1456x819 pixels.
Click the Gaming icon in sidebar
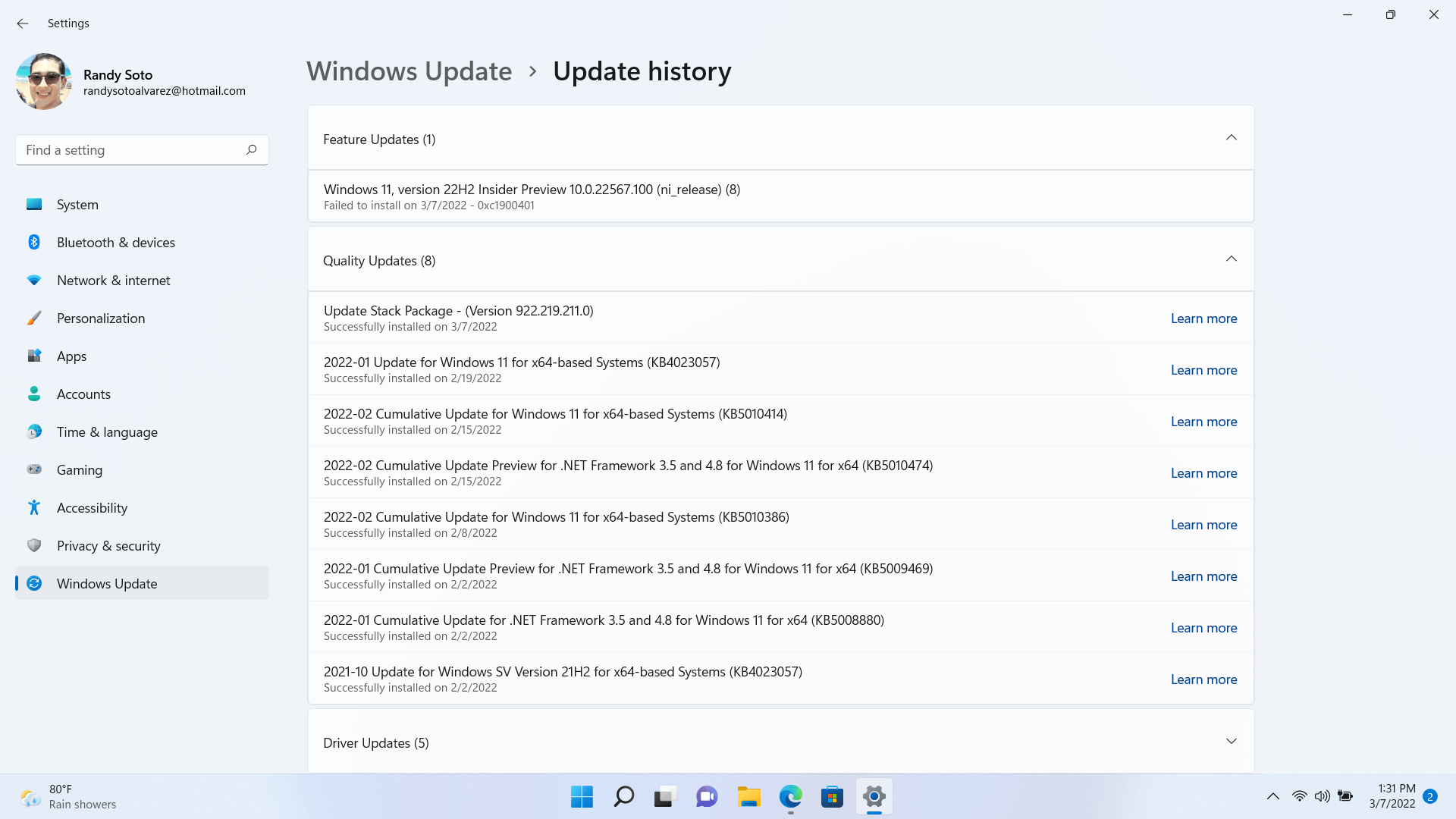pos(35,469)
